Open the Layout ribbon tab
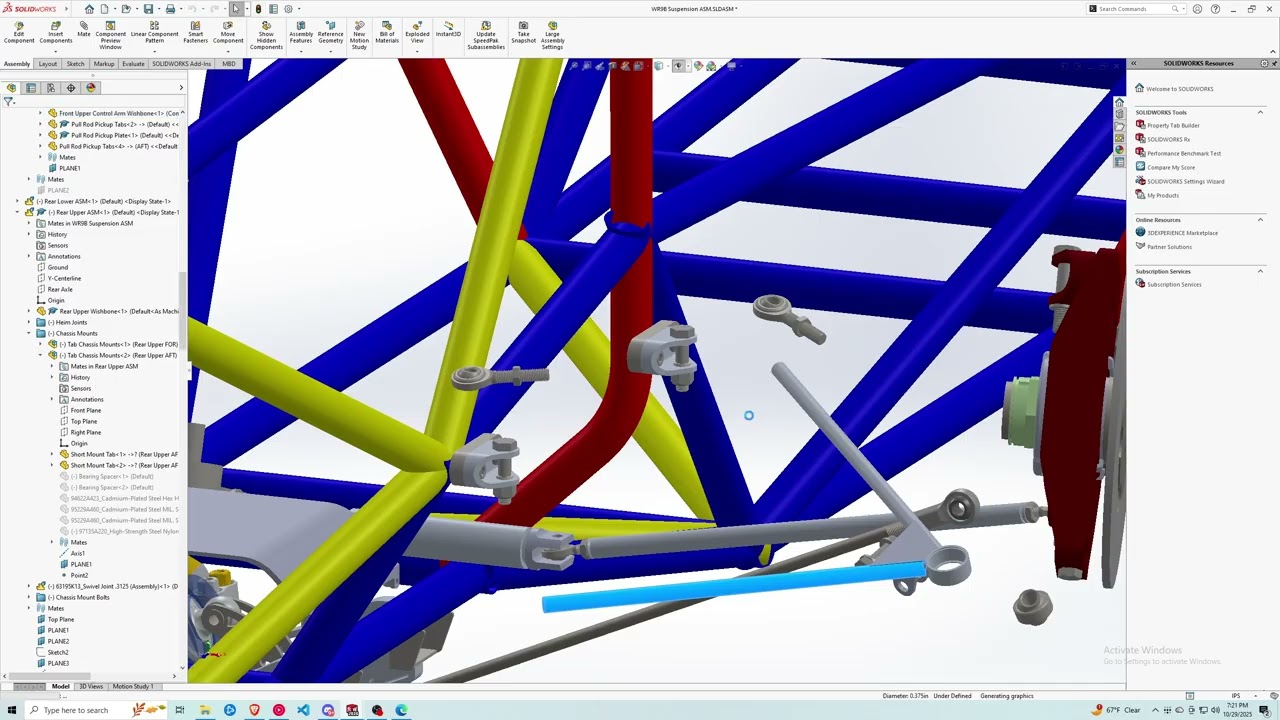The image size is (1280, 720). point(48,64)
